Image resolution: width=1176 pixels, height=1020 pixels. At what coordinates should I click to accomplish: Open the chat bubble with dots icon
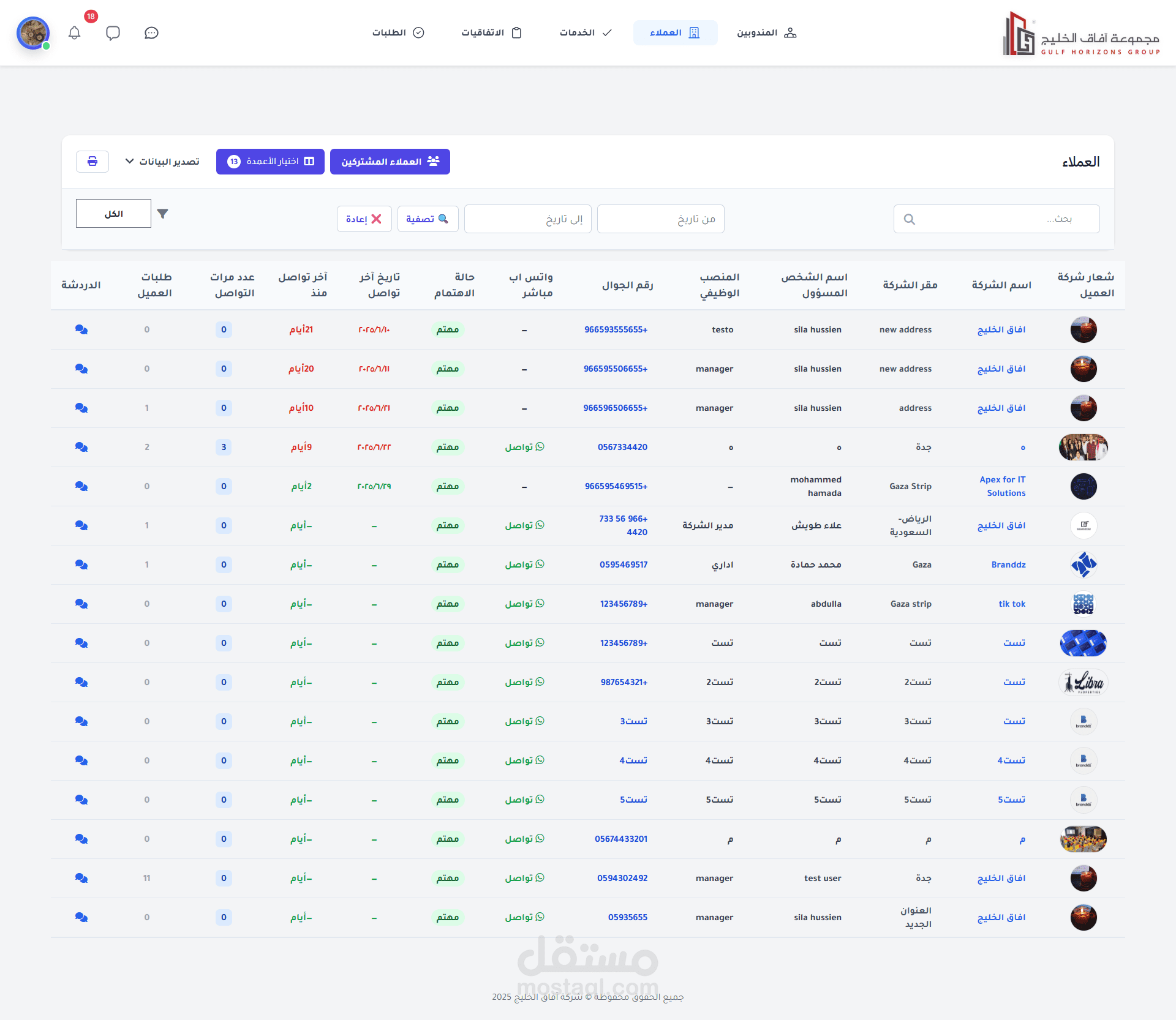(151, 32)
